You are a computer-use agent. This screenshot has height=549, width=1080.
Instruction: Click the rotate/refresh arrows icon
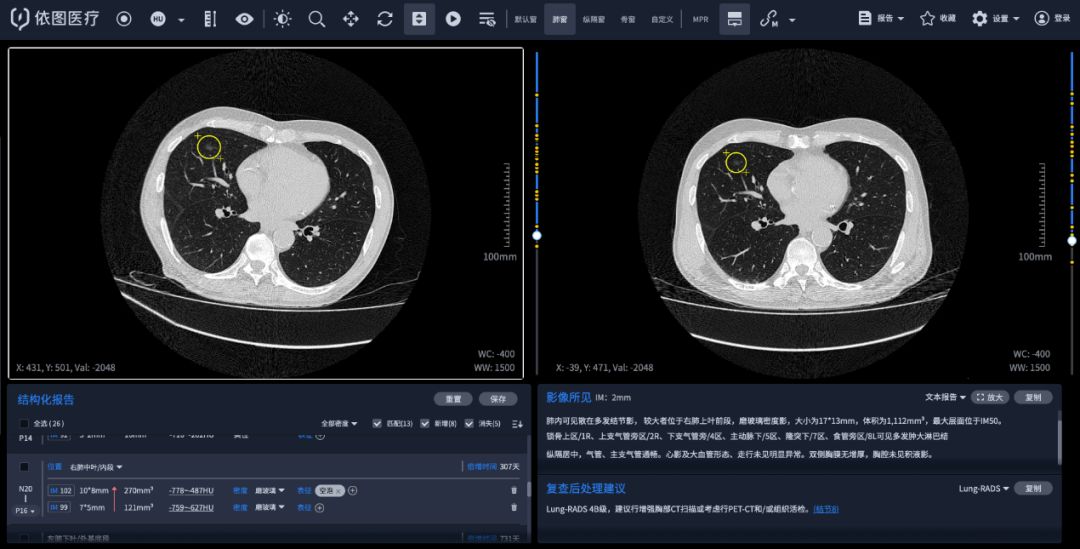click(x=385, y=19)
